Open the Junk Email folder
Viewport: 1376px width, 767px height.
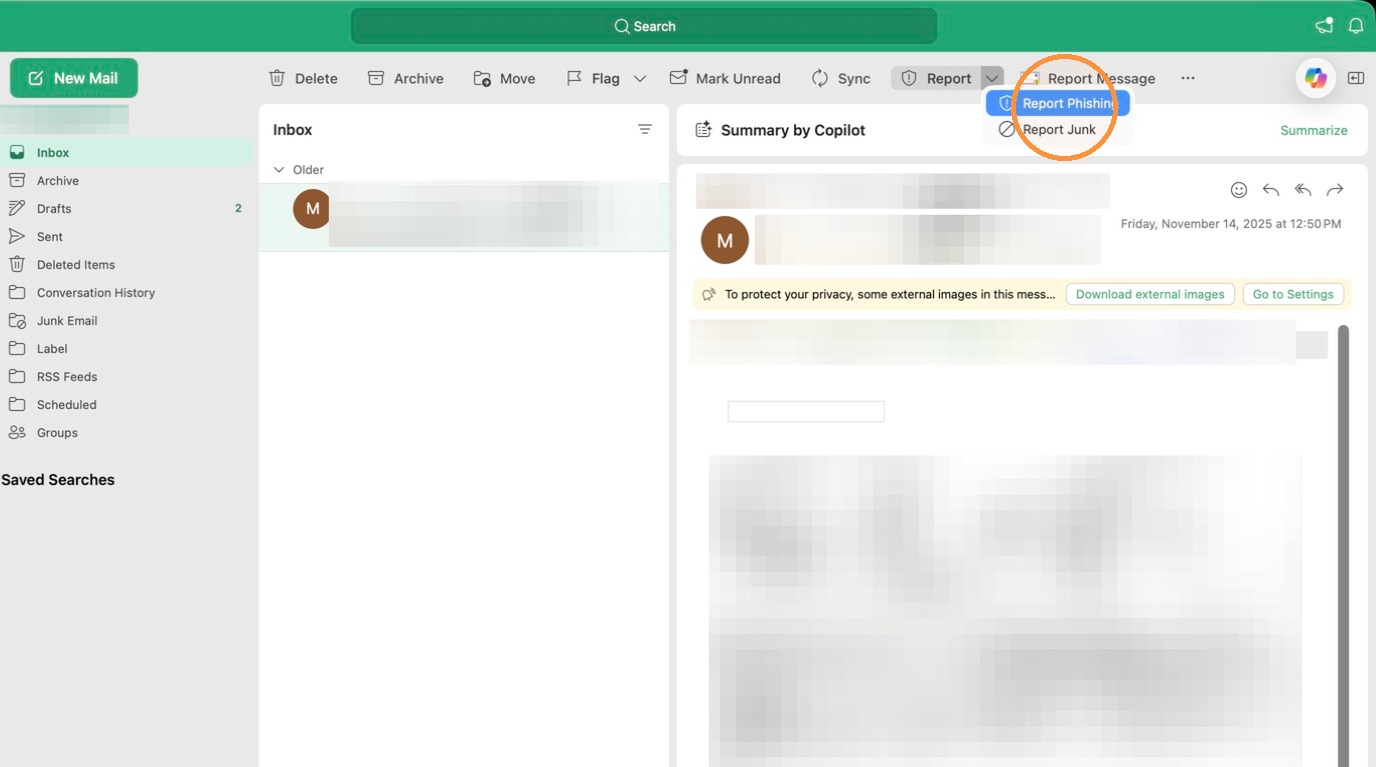pos(126,321)
